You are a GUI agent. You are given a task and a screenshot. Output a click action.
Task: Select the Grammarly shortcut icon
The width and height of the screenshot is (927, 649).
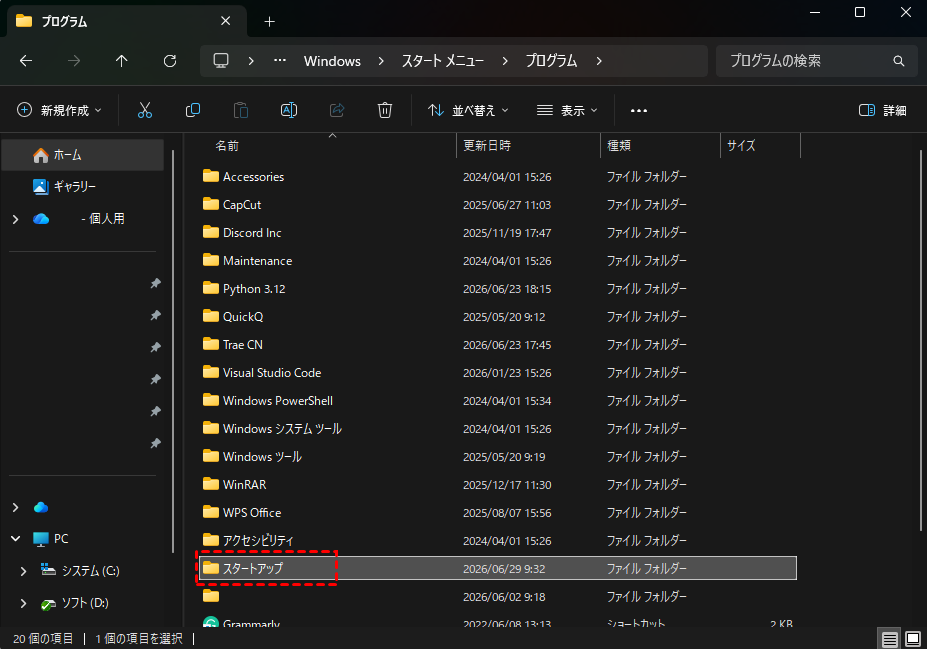point(210,622)
